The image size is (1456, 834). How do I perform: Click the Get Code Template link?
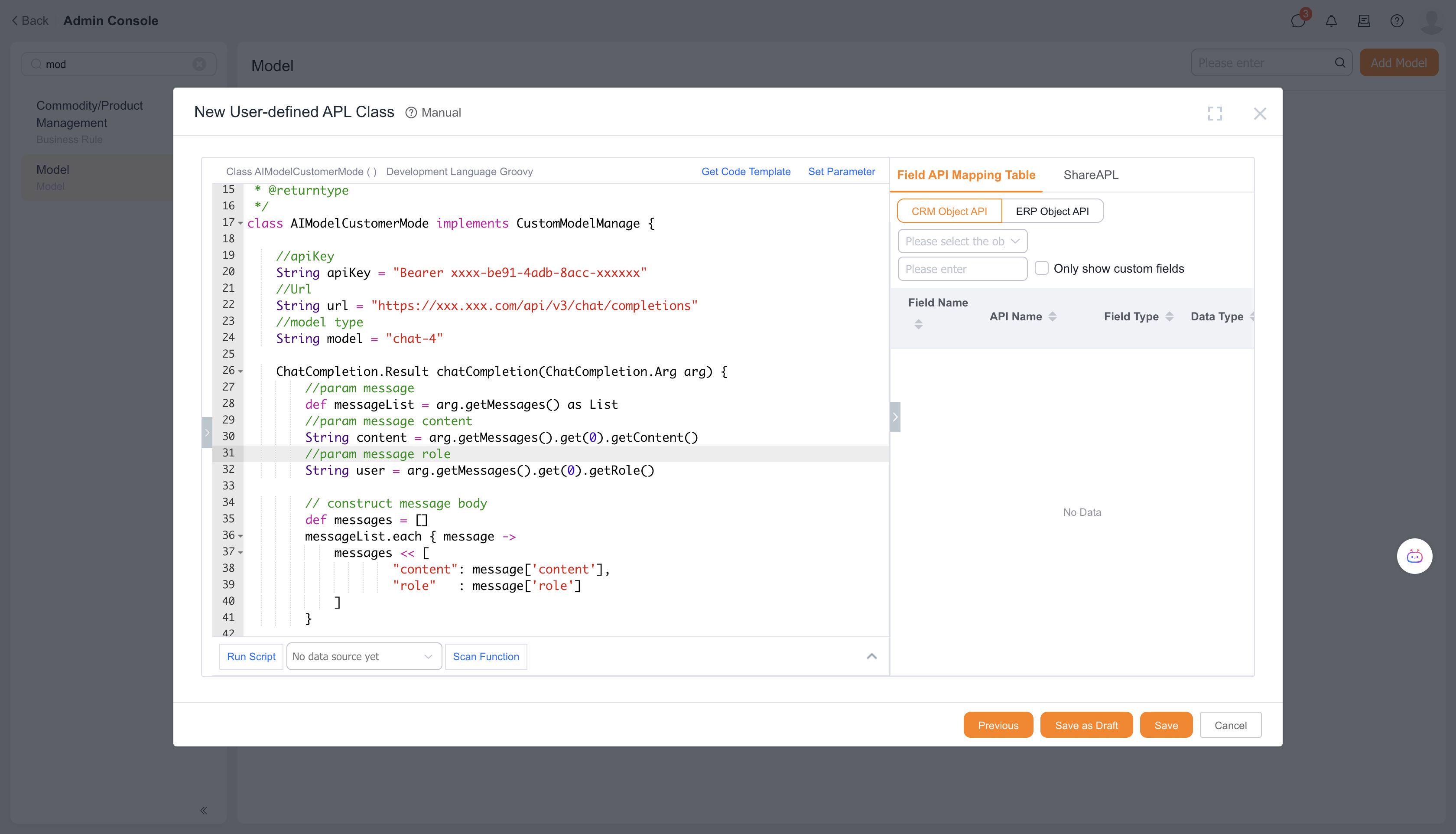(x=745, y=172)
